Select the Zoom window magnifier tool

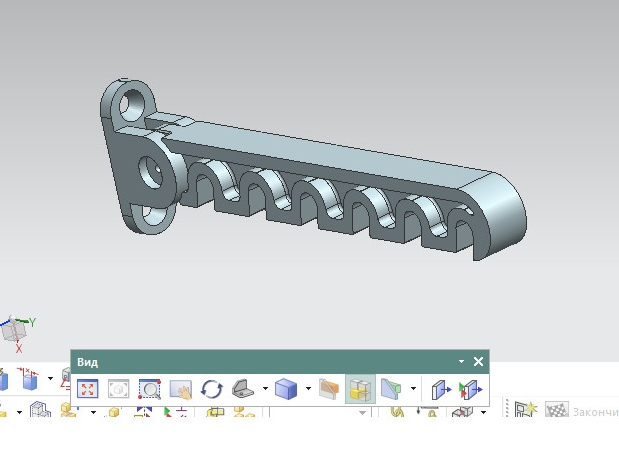[x=149, y=389]
